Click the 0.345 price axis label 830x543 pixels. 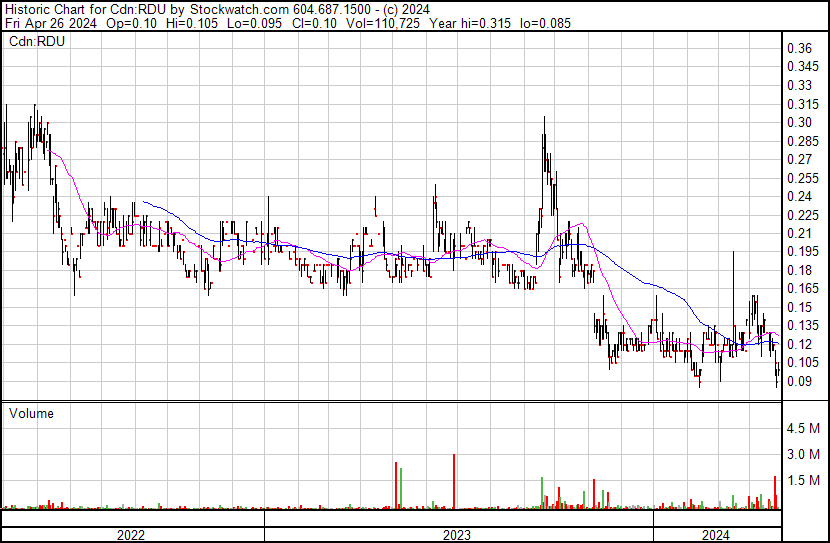click(803, 67)
